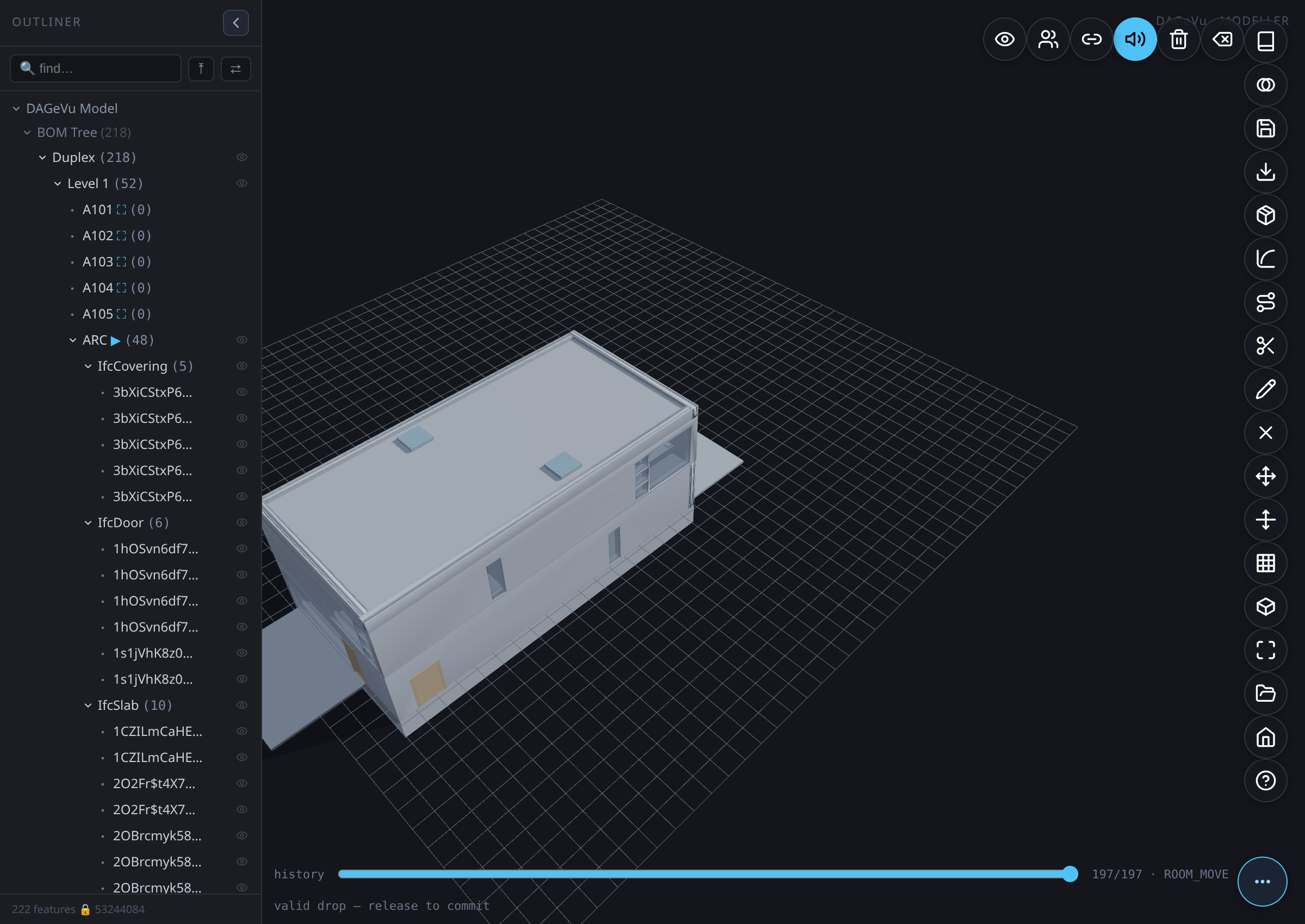
Task: Click the eye view icon in top toolbar
Action: click(1004, 39)
